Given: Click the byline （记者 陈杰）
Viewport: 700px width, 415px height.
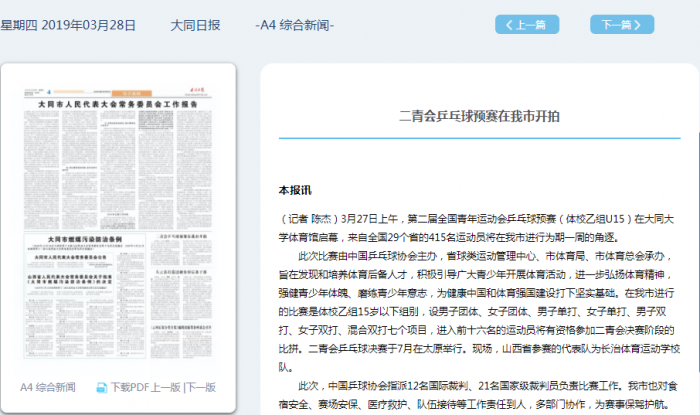Looking at the screenshot, I should click(308, 219).
